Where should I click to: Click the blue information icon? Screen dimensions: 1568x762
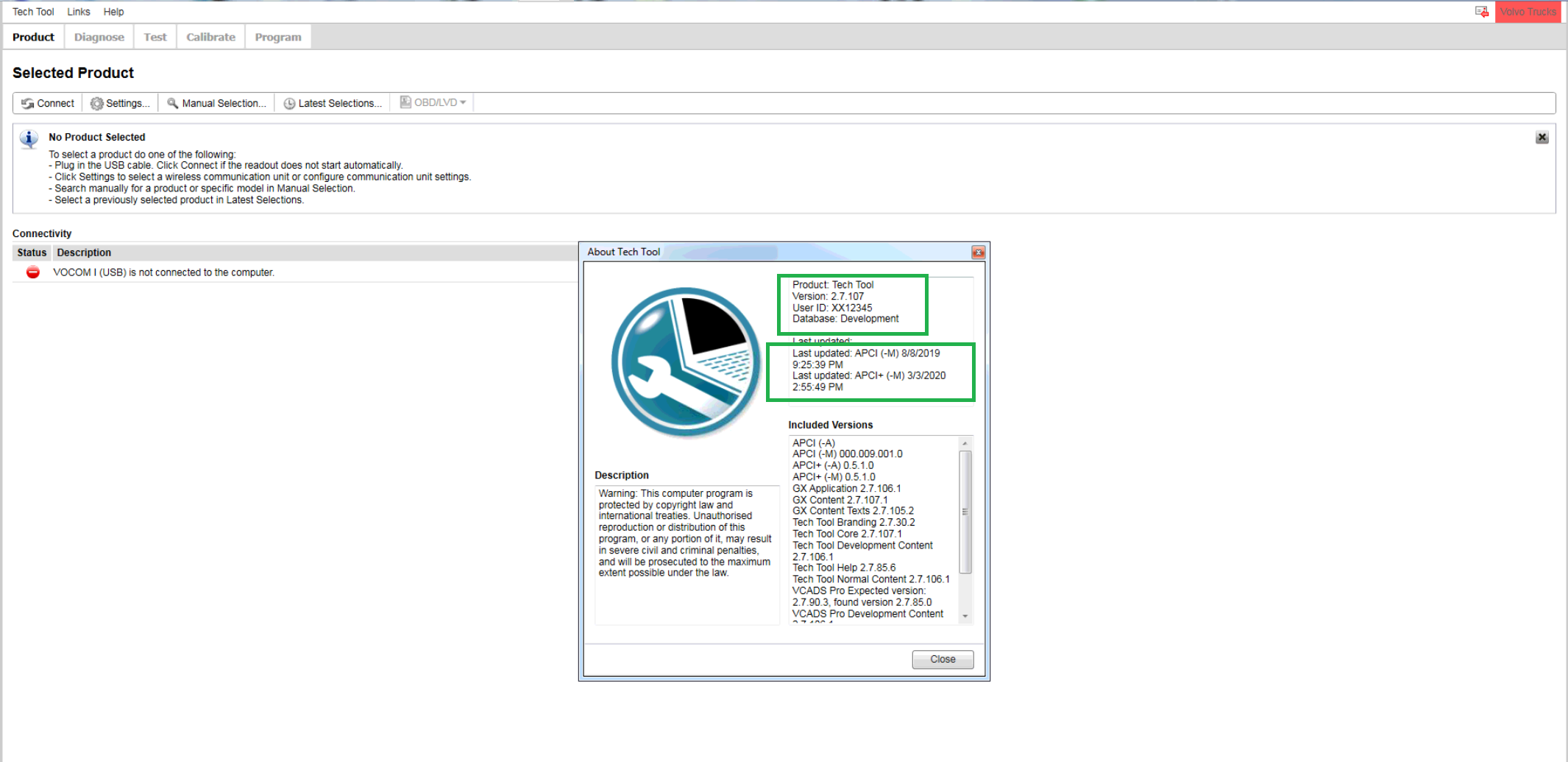click(x=29, y=139)
